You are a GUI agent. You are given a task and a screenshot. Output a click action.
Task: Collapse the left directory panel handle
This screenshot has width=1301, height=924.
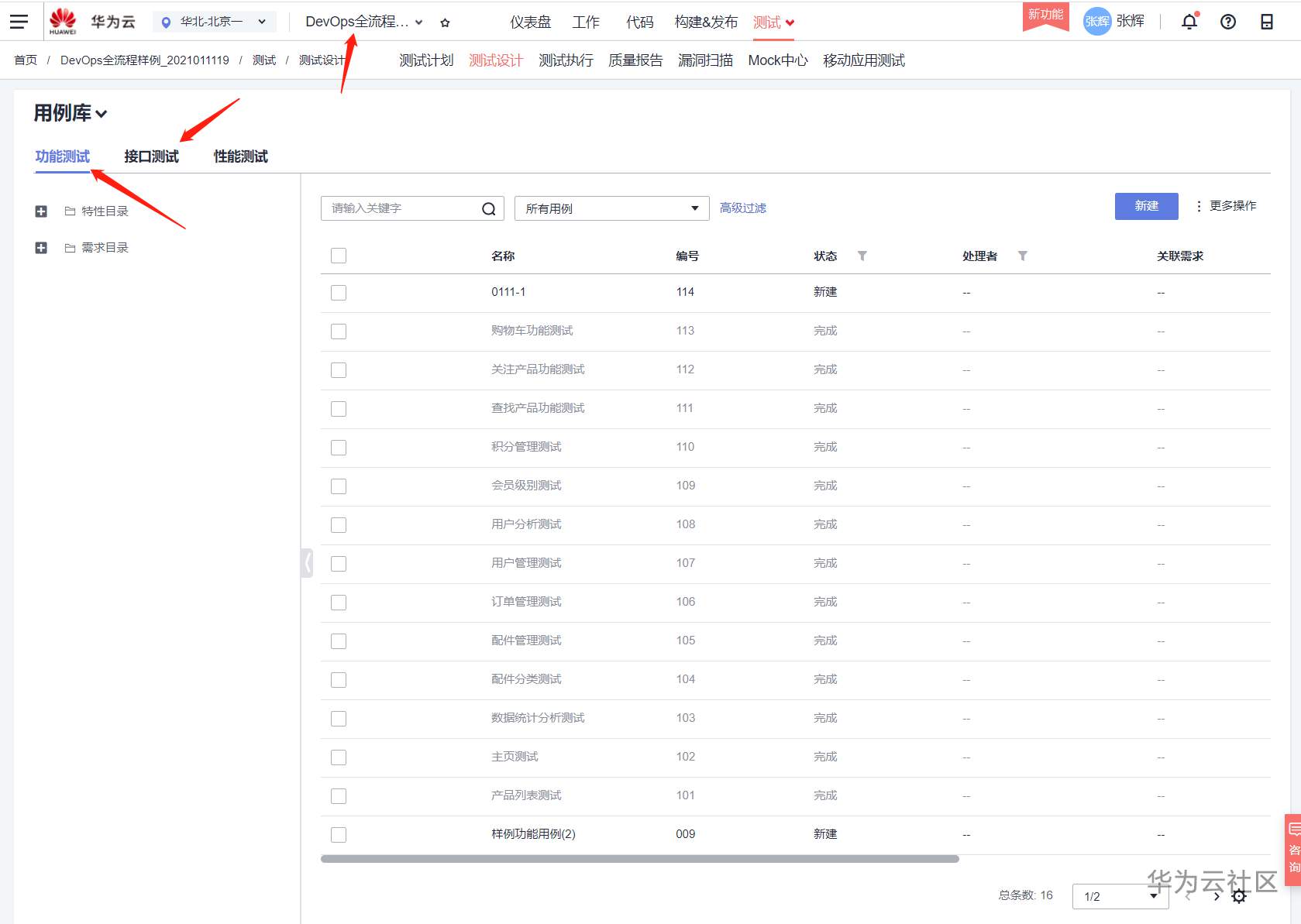pos(307,563)
